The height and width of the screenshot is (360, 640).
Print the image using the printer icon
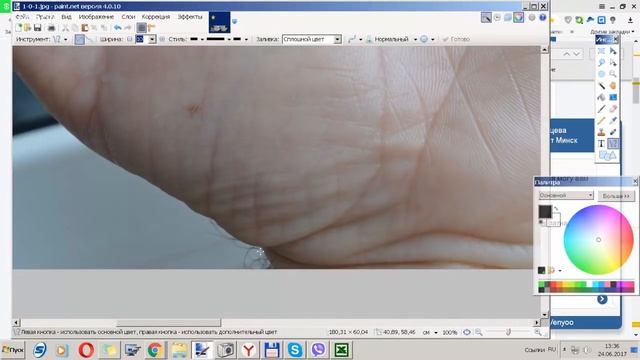[x=51, y=28]
